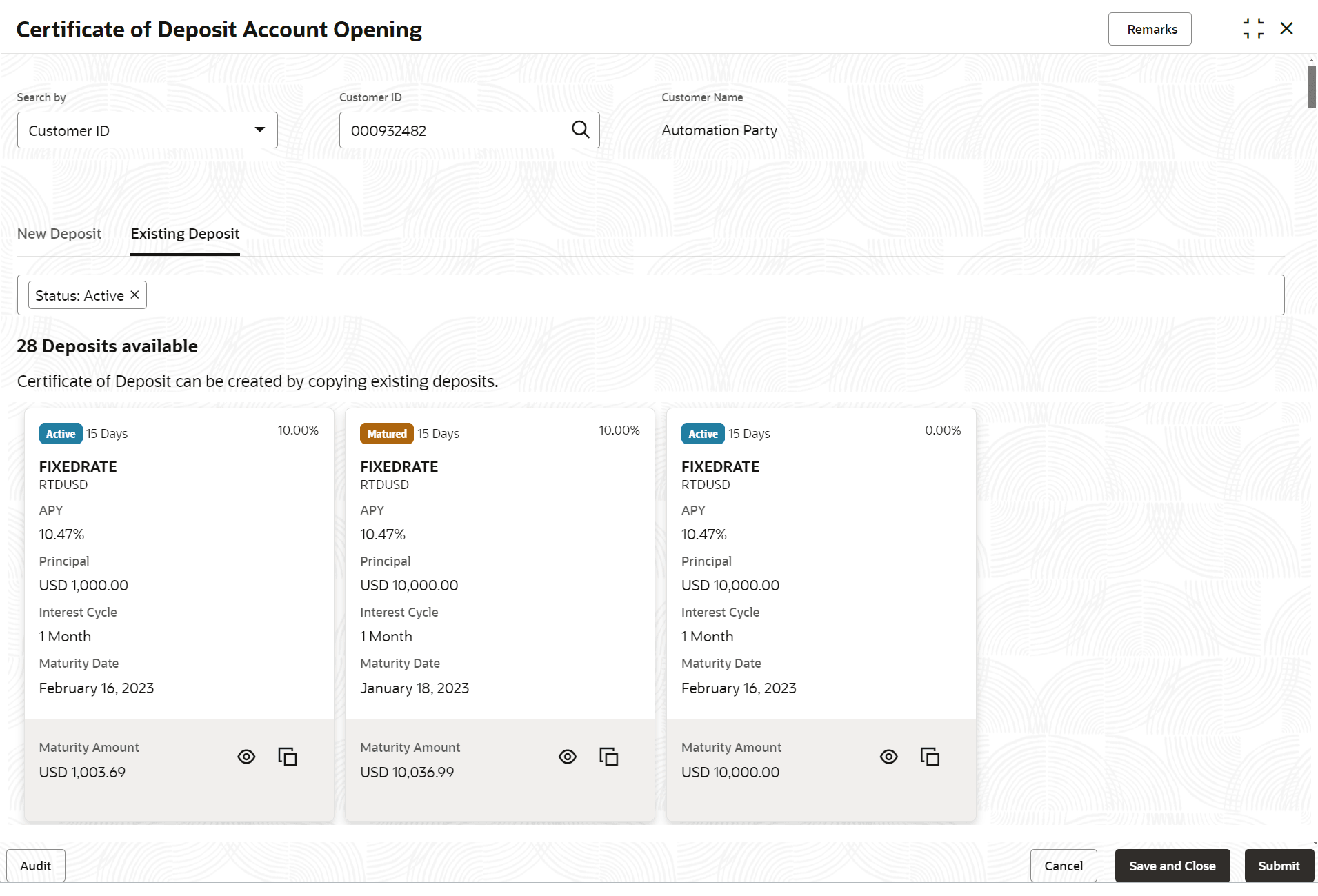Close the Account Opening screen
Image resolution: width=1318 pixels, height=896 pixels.
click(x=1286, y=29)
